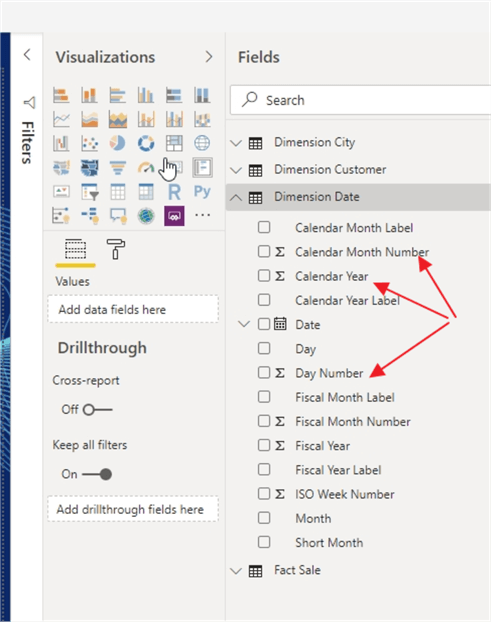Choose the clustered bar chart visual
This screenshot has width=491, height=622.
coord(118,95)
